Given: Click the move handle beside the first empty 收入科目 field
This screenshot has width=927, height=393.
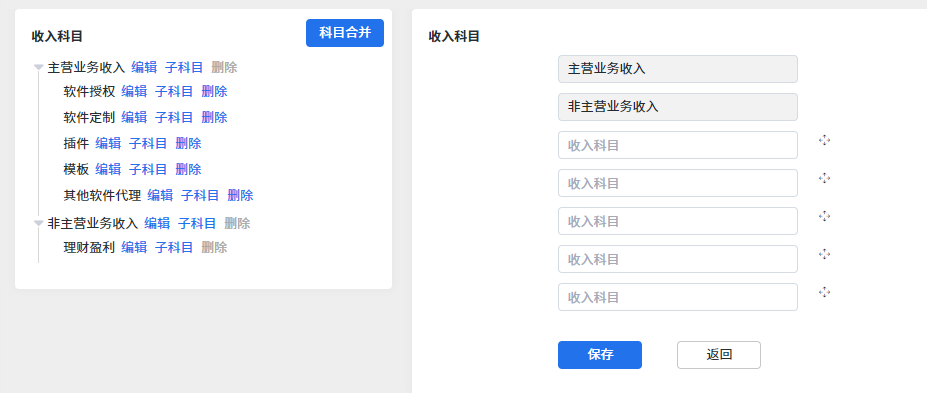Looking at the screenshot, I should 824,140.
